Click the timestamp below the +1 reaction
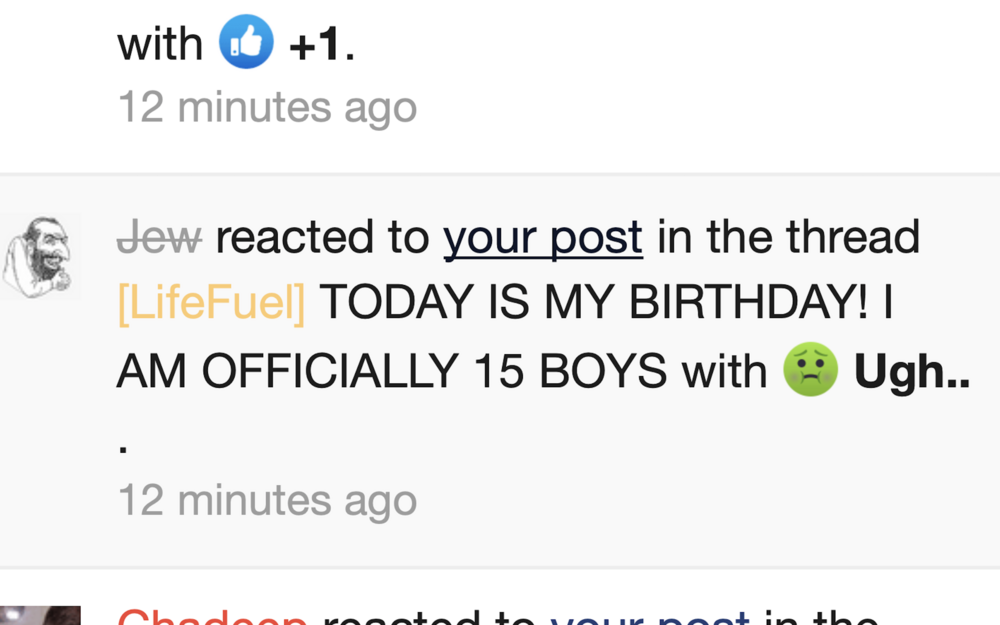This screenshot has width=1000, height=625. tap(267, 107)
